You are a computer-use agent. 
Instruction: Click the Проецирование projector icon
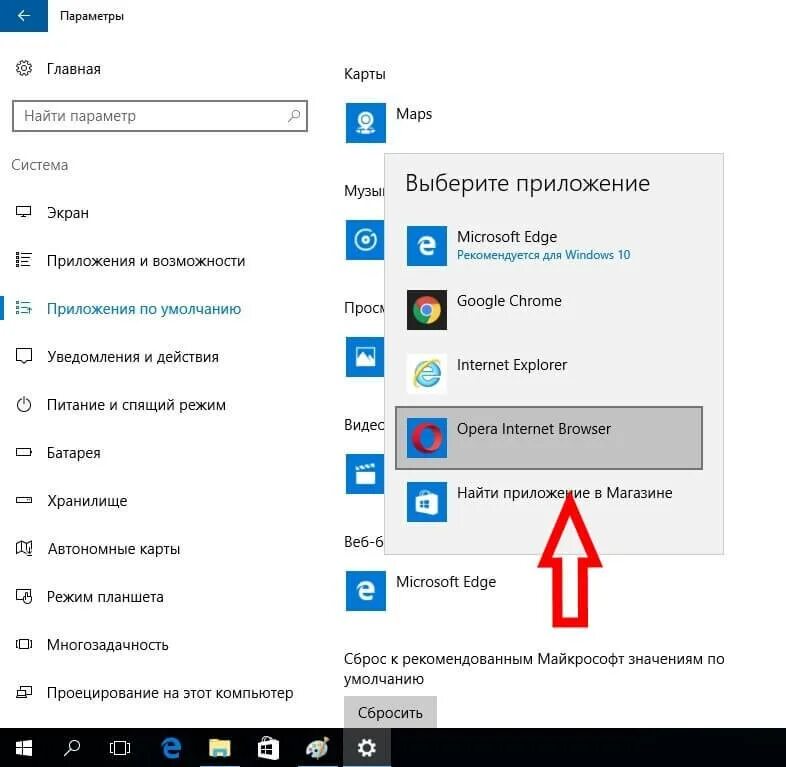tap(24, 692)
